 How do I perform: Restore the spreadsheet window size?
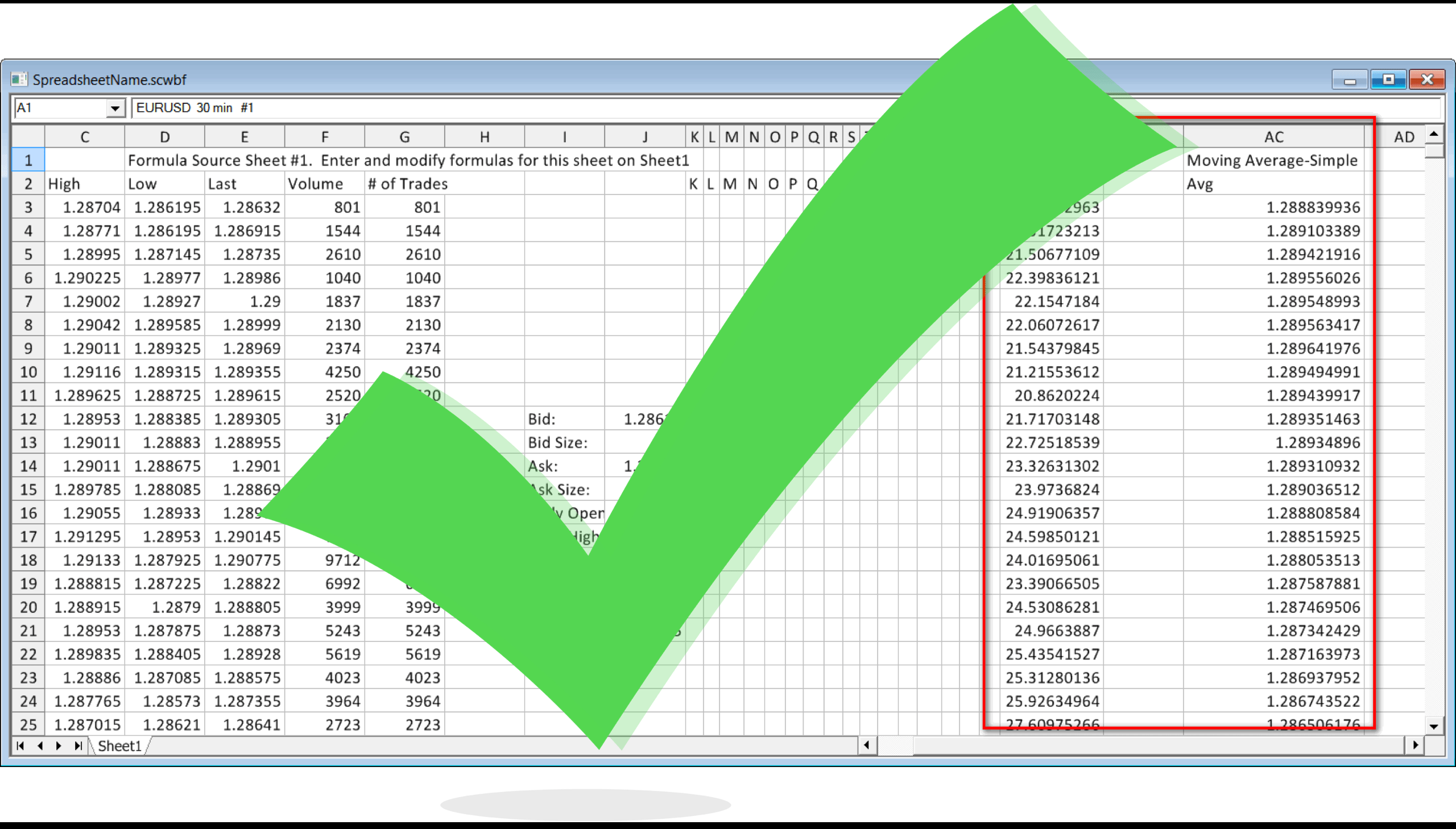[1388, 80]
